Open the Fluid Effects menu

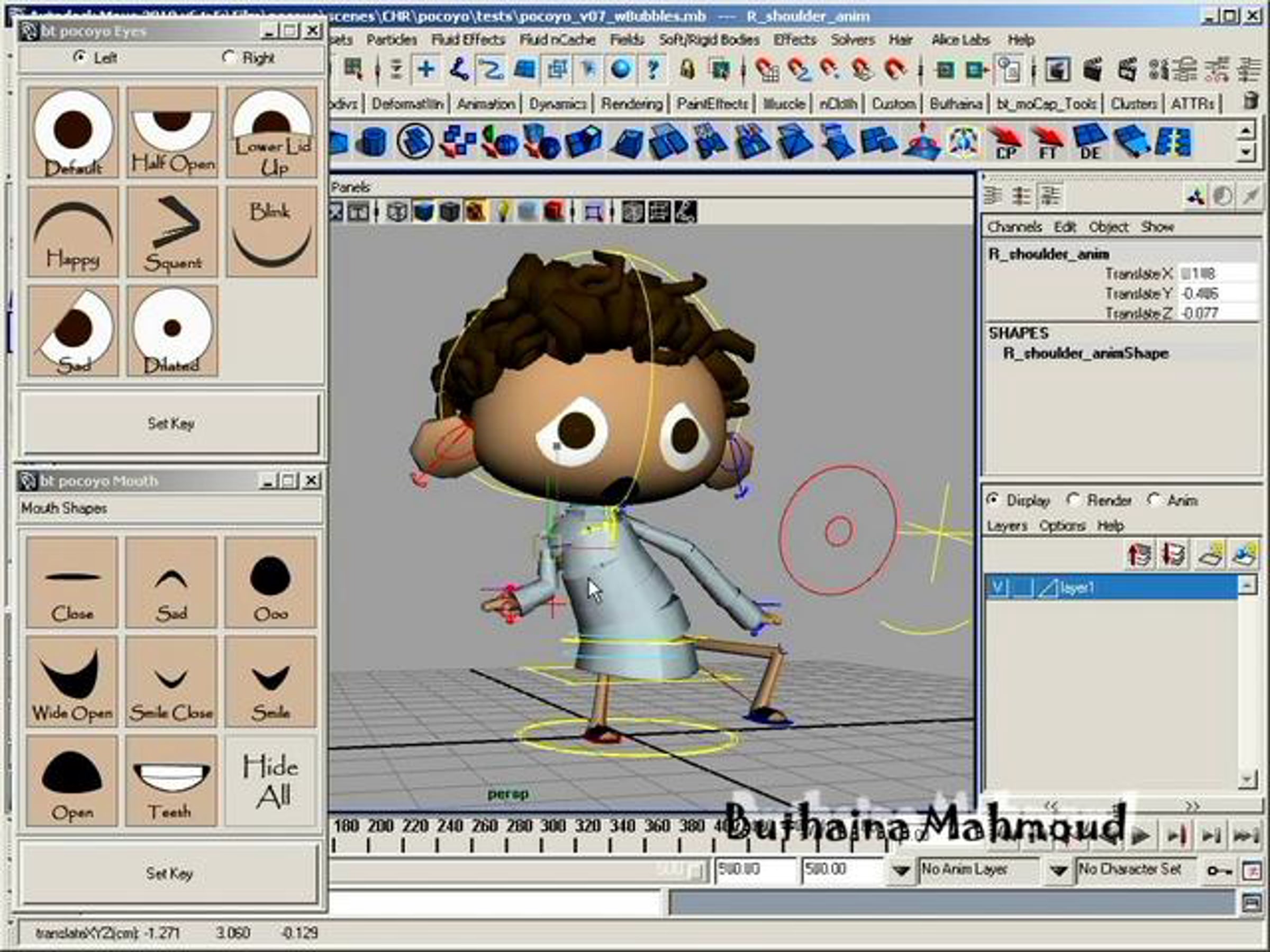coord(468,40)
